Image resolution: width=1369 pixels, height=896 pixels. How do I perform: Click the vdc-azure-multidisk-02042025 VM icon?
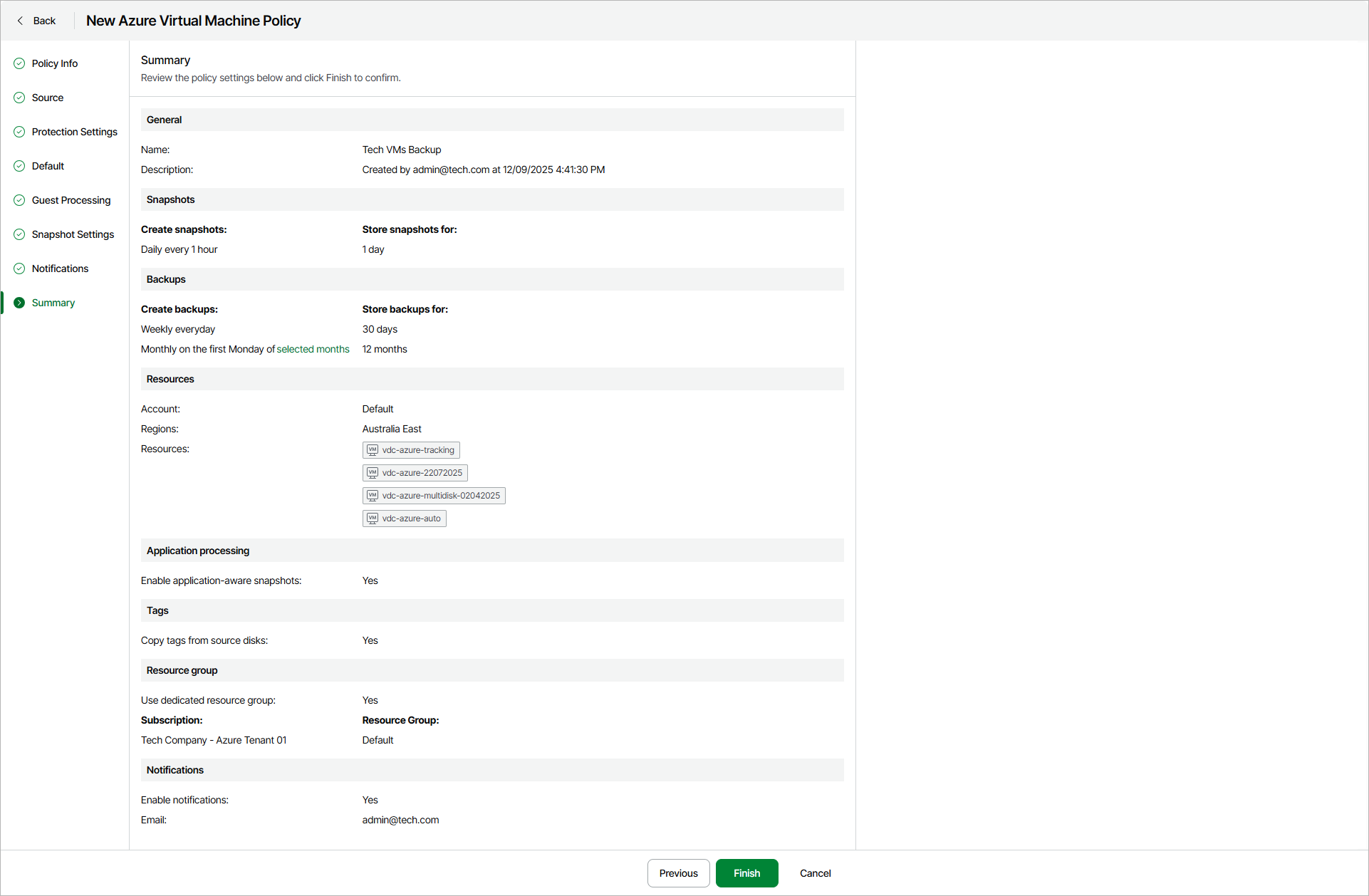(x=373, y=496)
